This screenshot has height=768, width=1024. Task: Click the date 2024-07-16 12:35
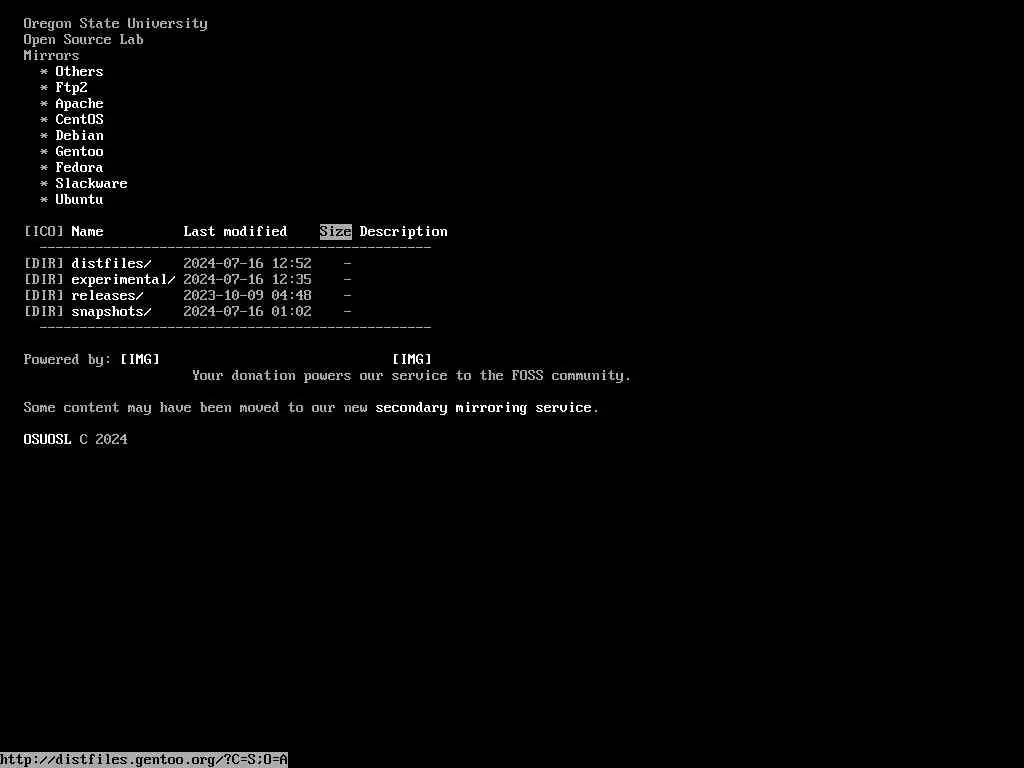point(248,280)
